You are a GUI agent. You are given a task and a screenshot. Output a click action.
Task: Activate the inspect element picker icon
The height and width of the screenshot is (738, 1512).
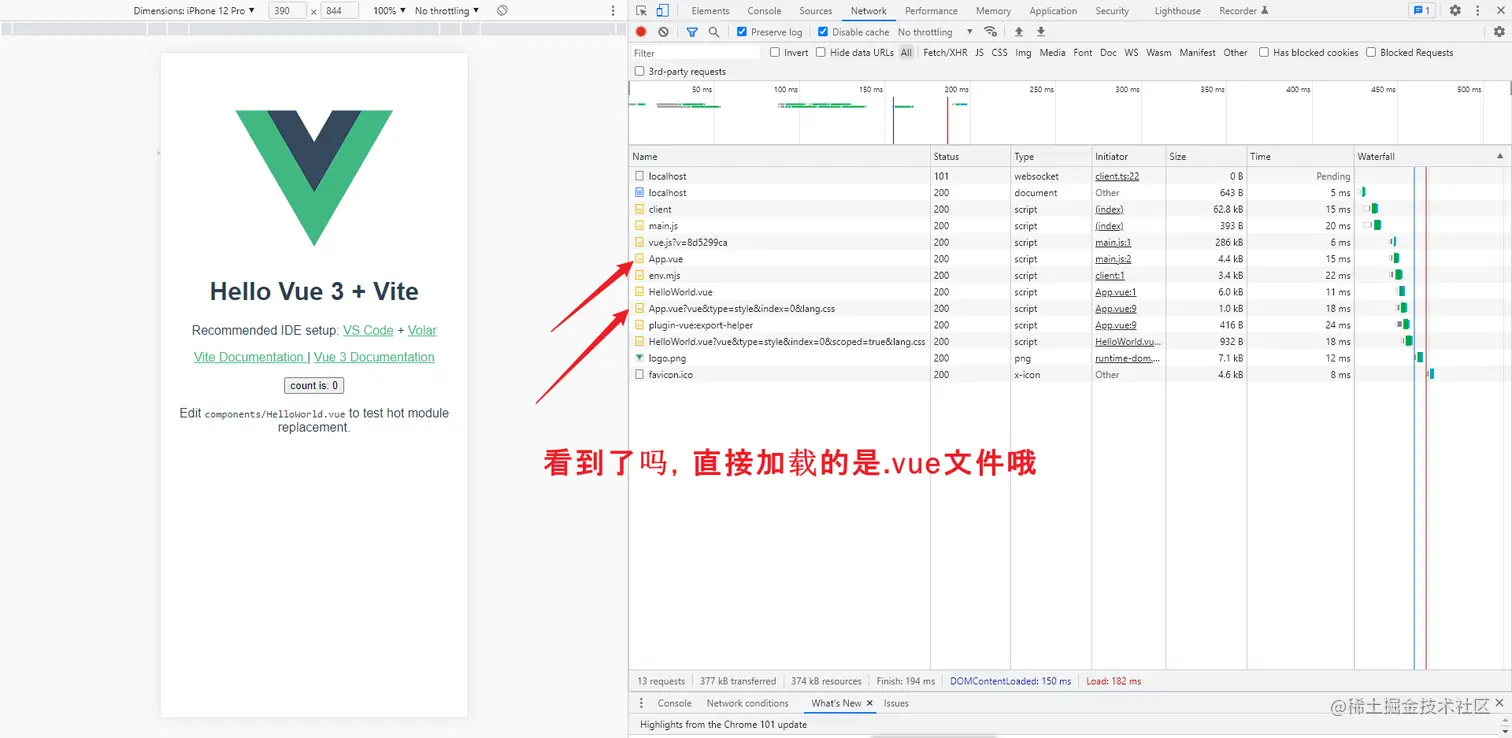(x=641, y=11)
